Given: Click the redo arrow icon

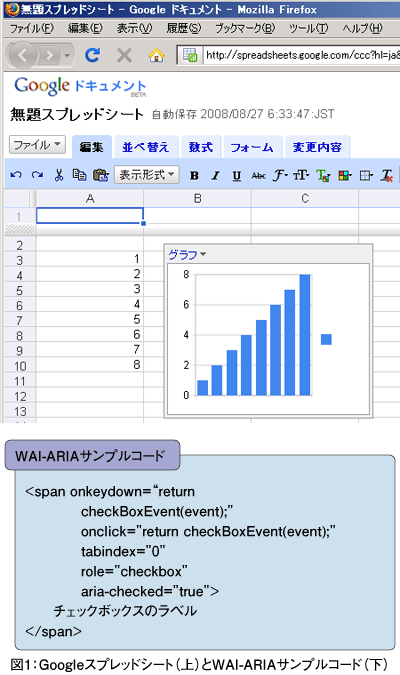Looking at the screenshot, I should point(37,175).
